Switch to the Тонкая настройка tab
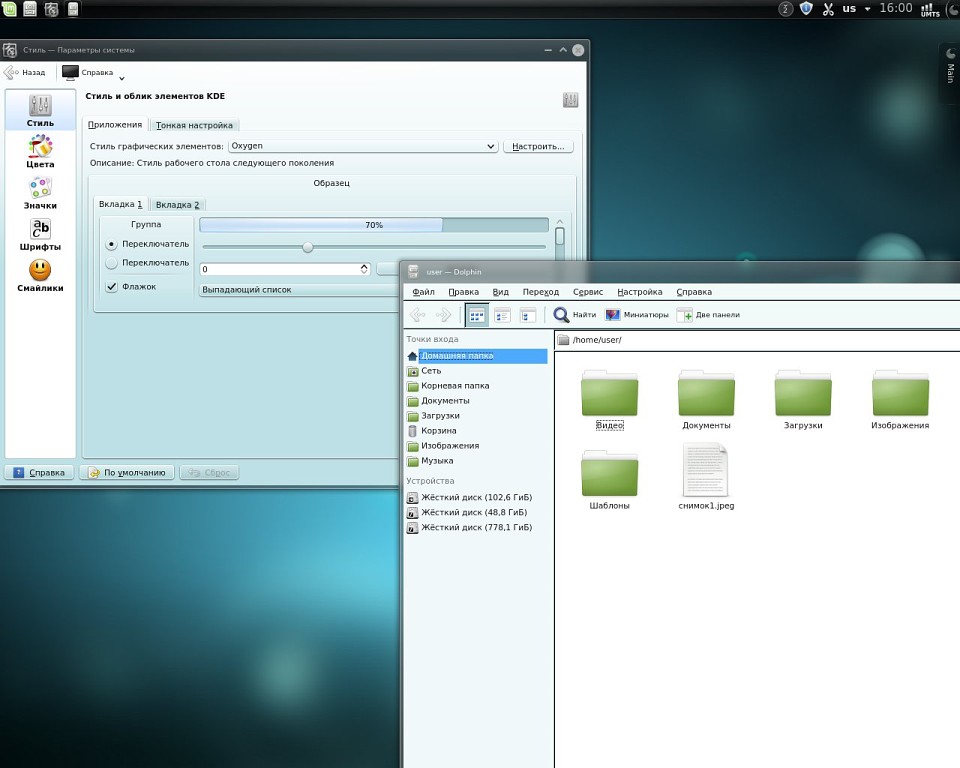The width and height of the screenshot is (960, 768). coord(194,125)
